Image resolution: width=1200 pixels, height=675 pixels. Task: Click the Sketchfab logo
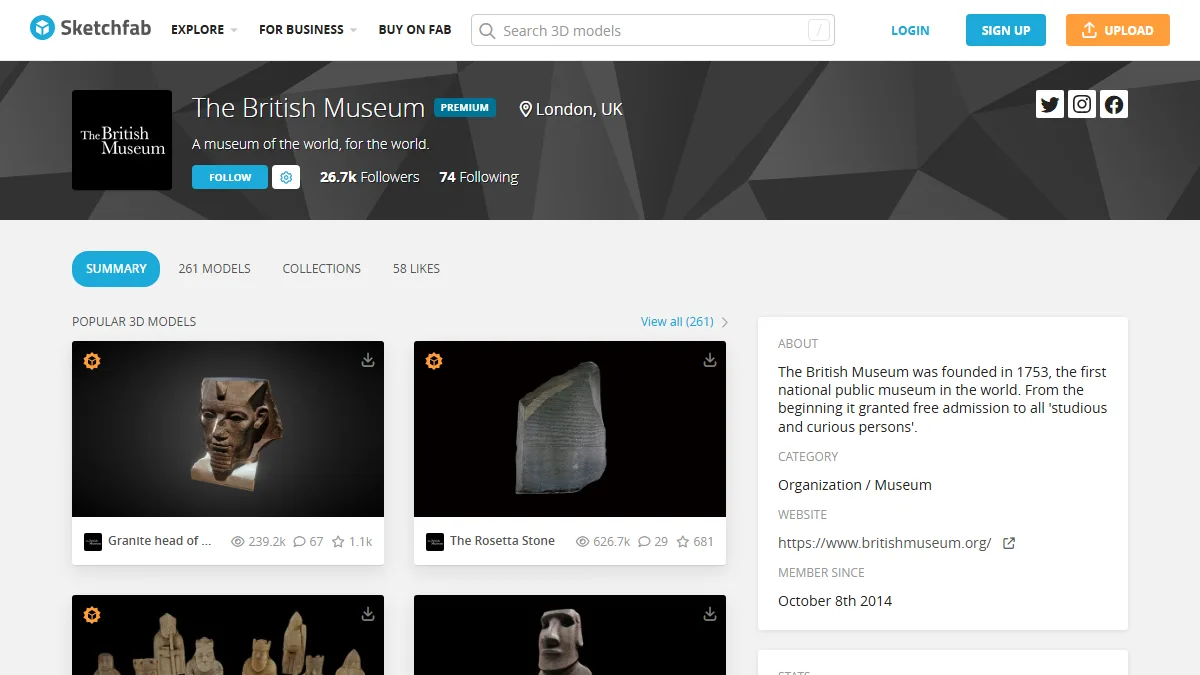click(x=90, y=29)
